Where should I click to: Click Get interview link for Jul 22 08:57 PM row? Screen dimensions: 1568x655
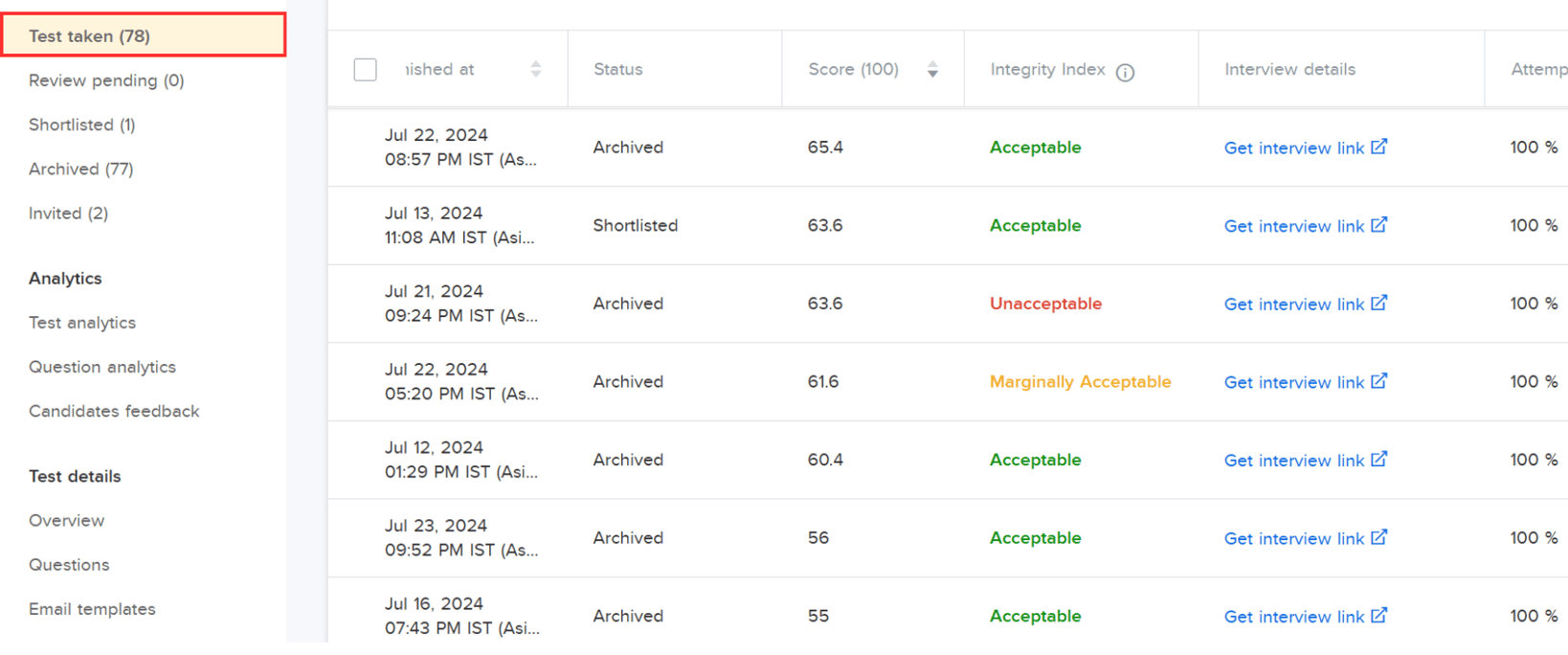(1293, 147)
